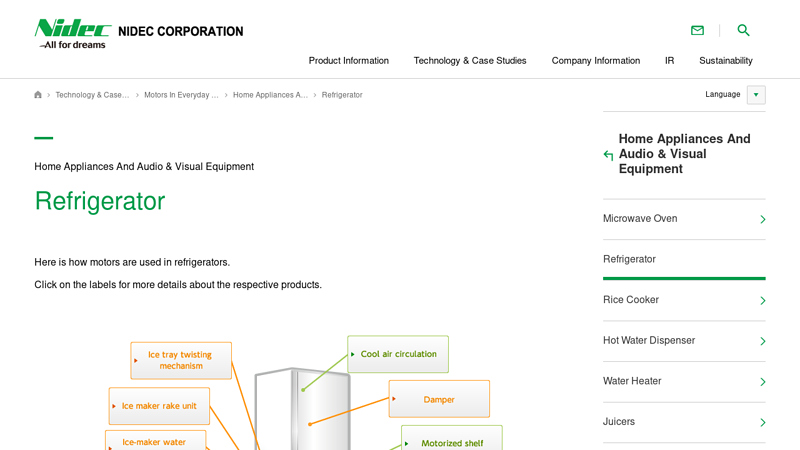The height and width of the screenshot is (450, 800).
Task: Click the chevron next to Juicers
Action: pyautogui.click(x=762, y=423)
